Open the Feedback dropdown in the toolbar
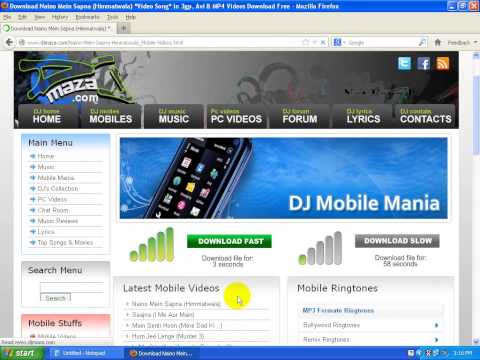480x360 pixels. click(462, 42)
